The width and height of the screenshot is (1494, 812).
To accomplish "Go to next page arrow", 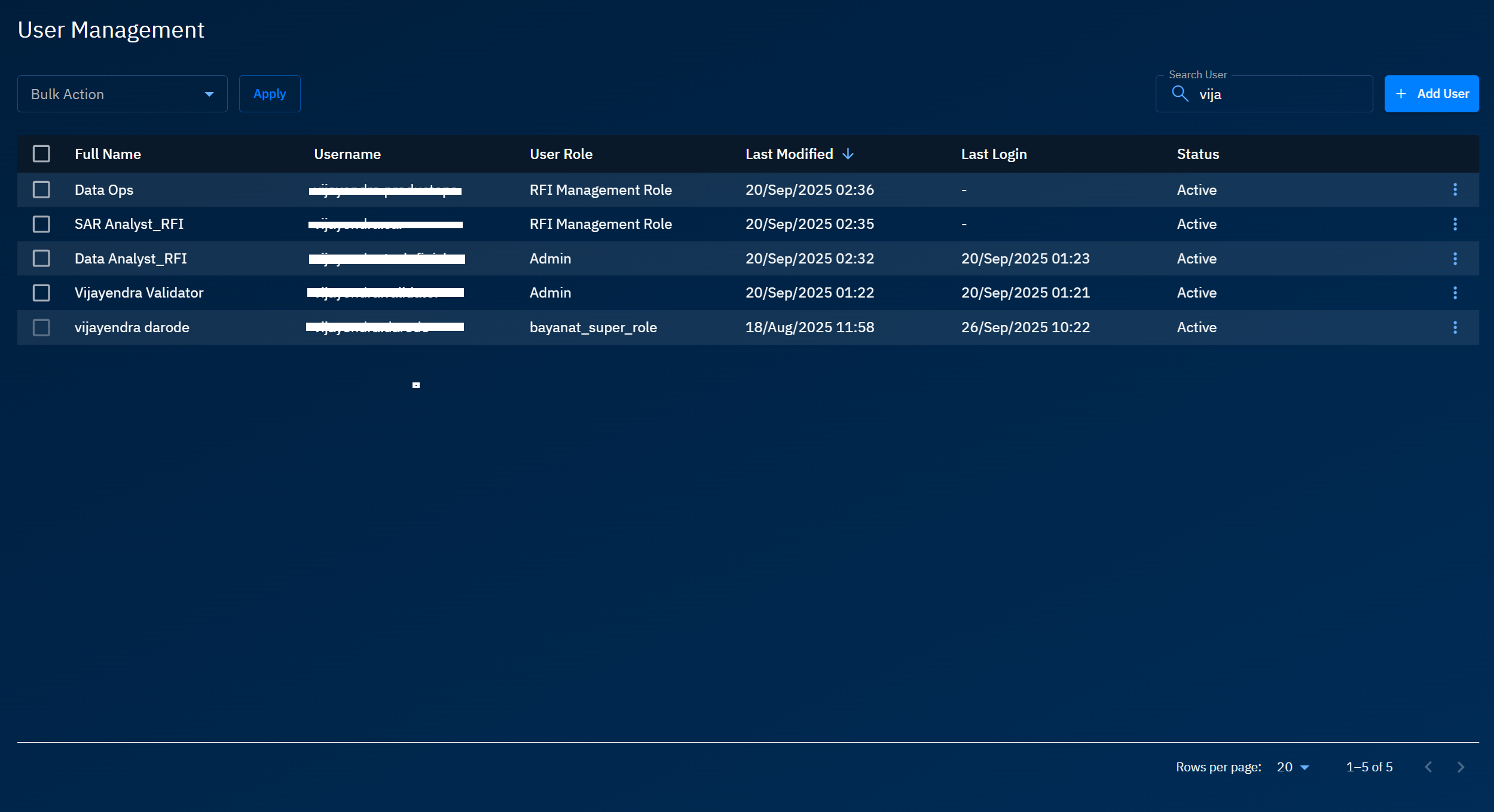I will (1461, 767).
